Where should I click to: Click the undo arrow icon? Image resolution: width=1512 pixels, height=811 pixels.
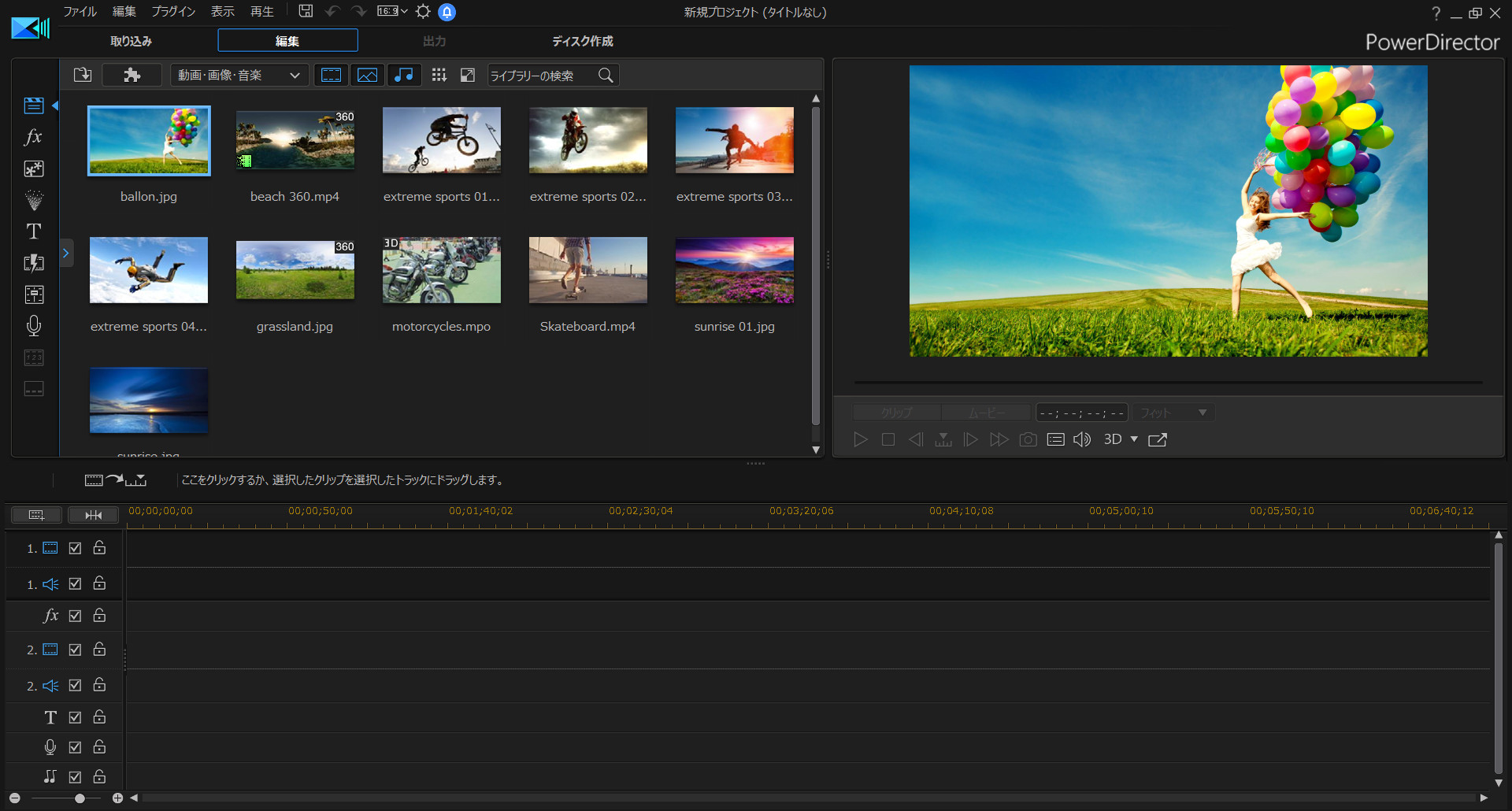click(332, 11)
